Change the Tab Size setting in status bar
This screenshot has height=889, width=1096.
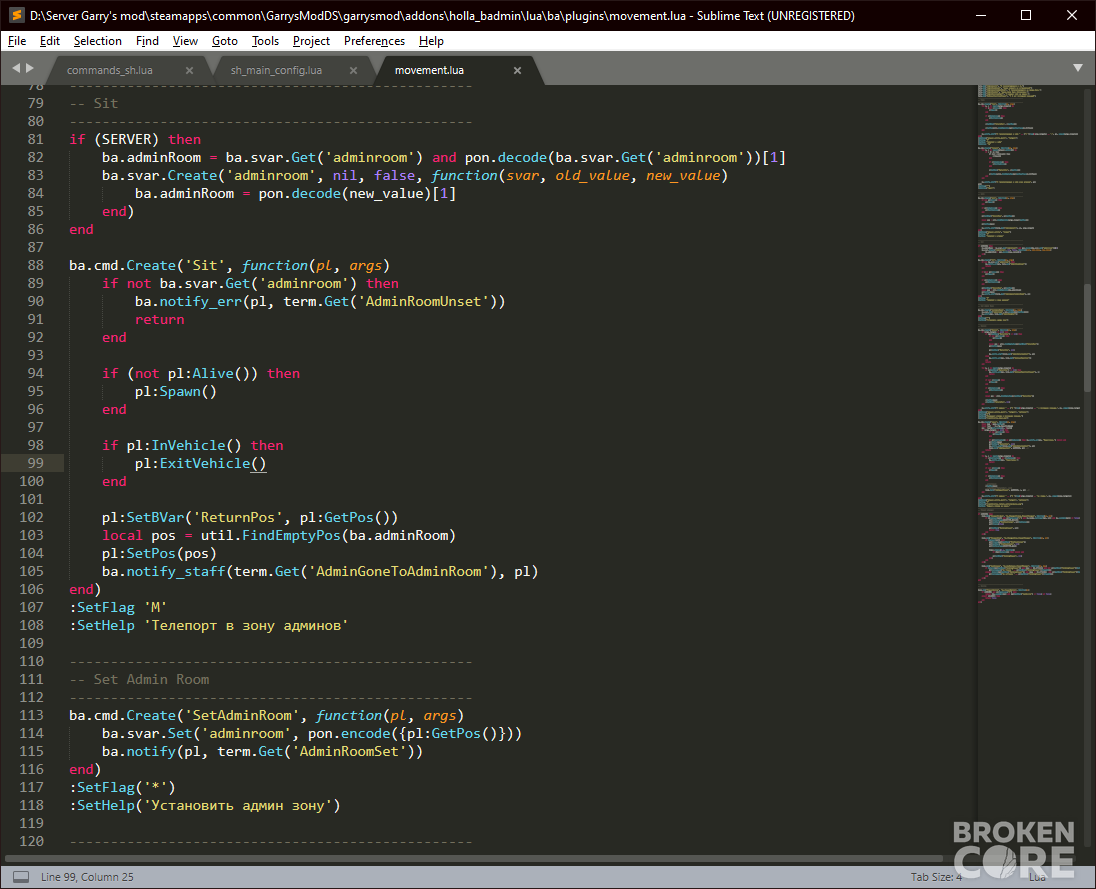coord(936,876)
